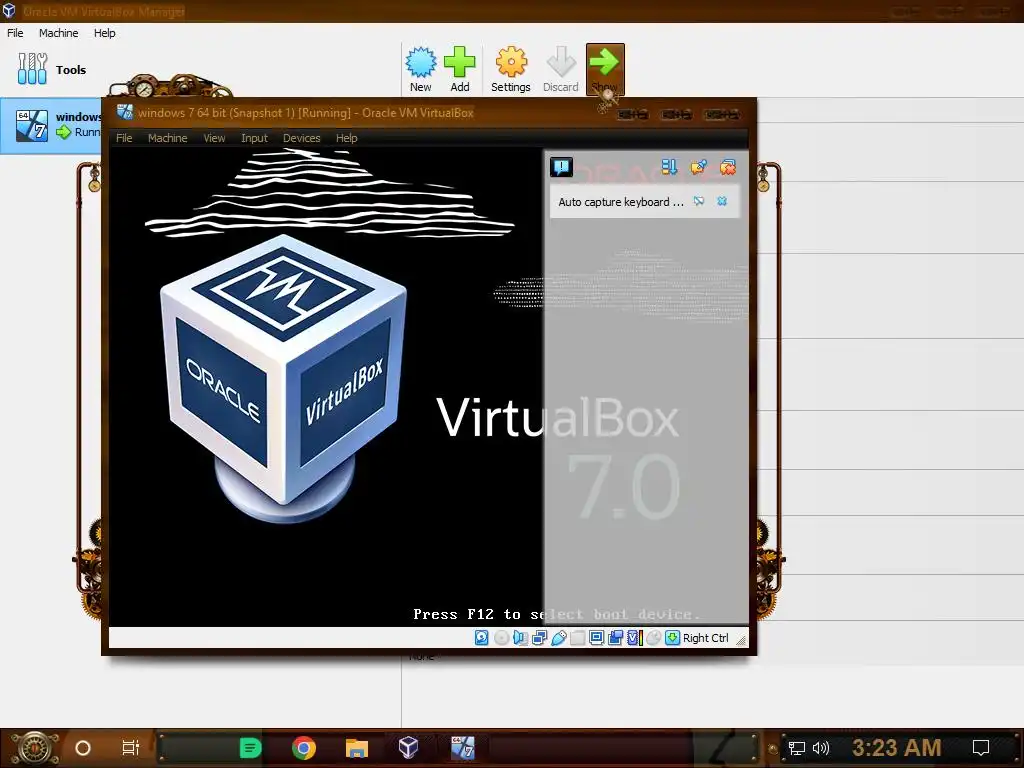1024x768 pixels.
Task: Open Input menu in the VM window
Action: [x=254, y=138]
